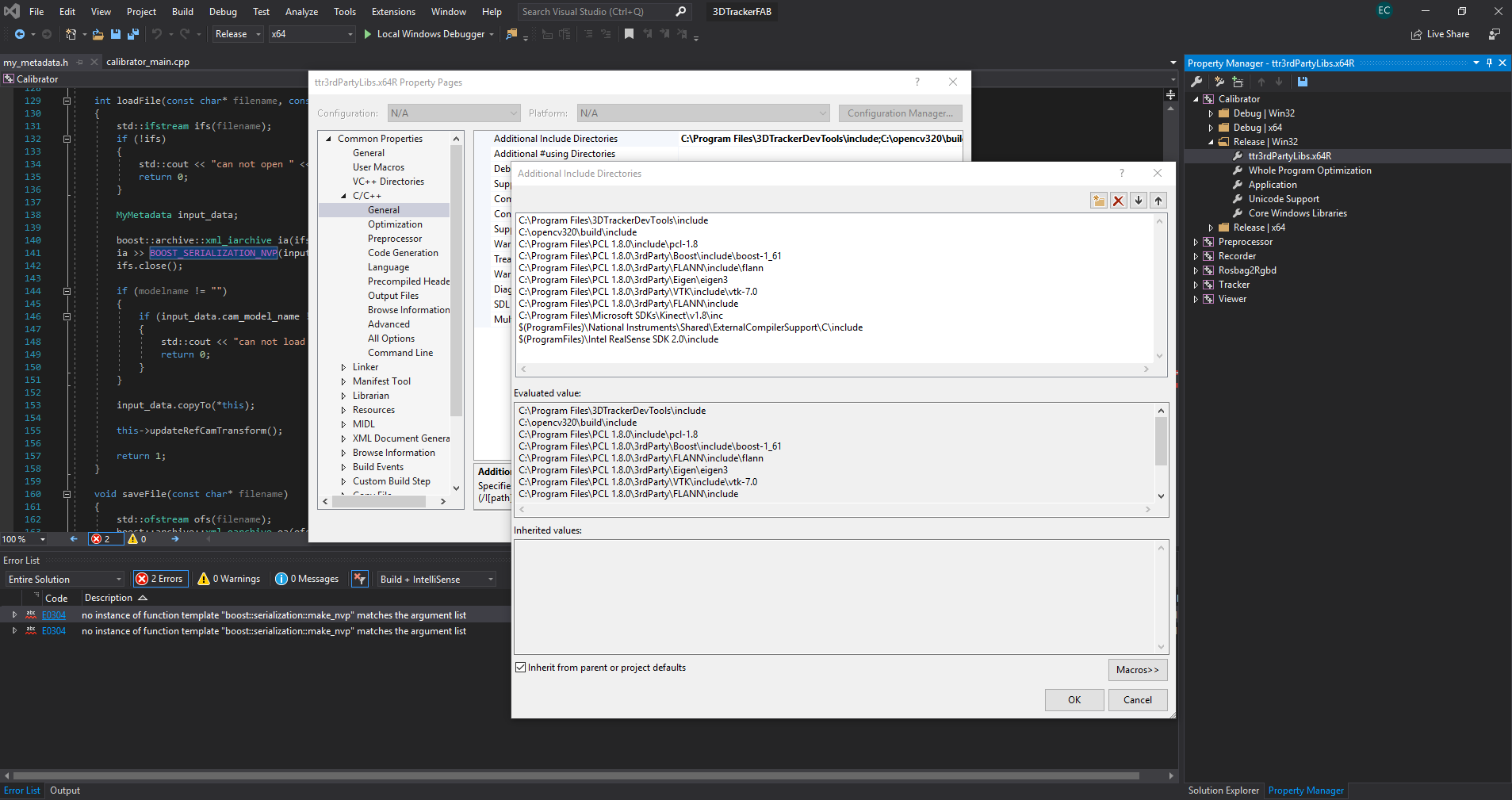Save property sheet disk icon in Property Manager
Image resolution: width=1512 pixels, height=800 pixels.
pyautogui.click(x=1302, y=82)
